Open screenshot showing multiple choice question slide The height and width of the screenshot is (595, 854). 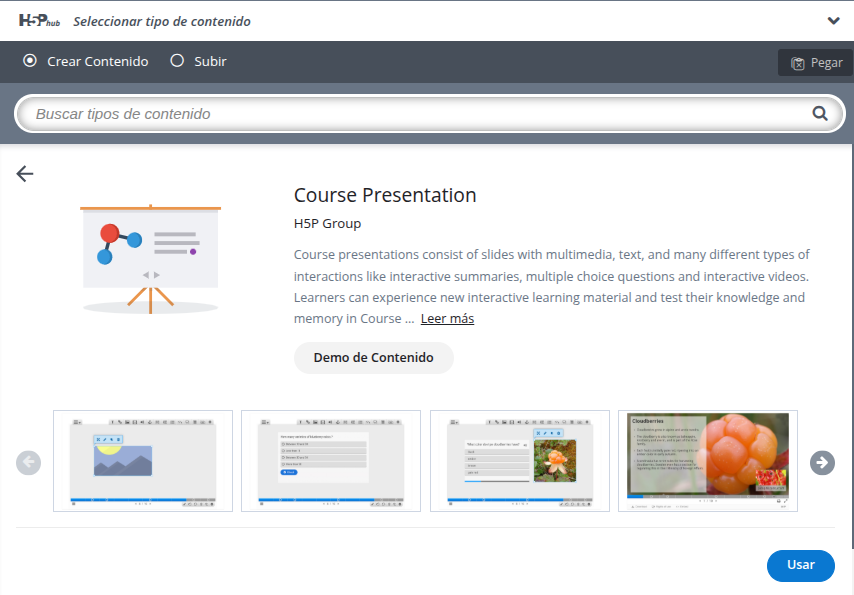click(331, 461)
